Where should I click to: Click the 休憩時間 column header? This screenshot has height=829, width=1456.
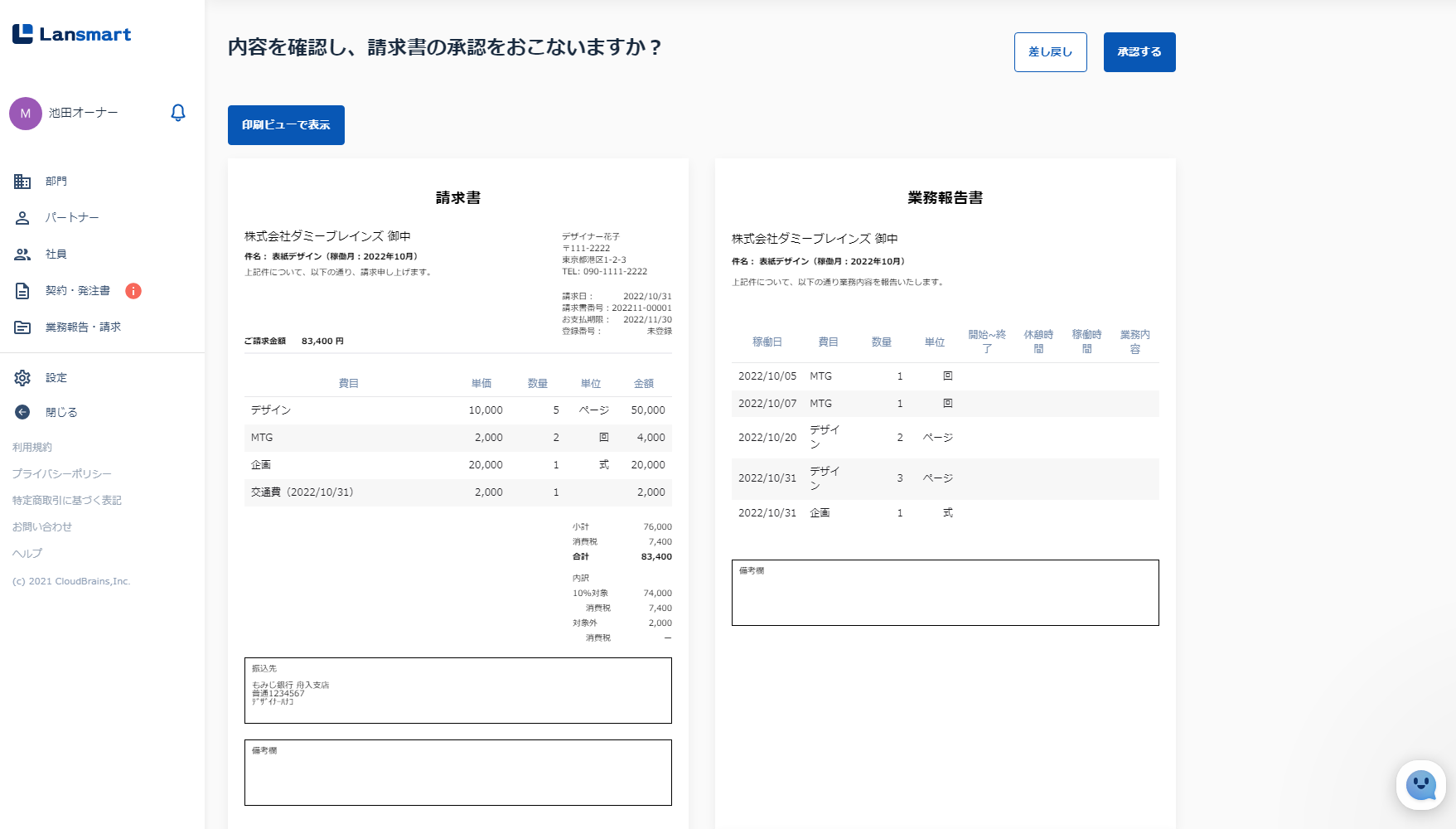1038,342
